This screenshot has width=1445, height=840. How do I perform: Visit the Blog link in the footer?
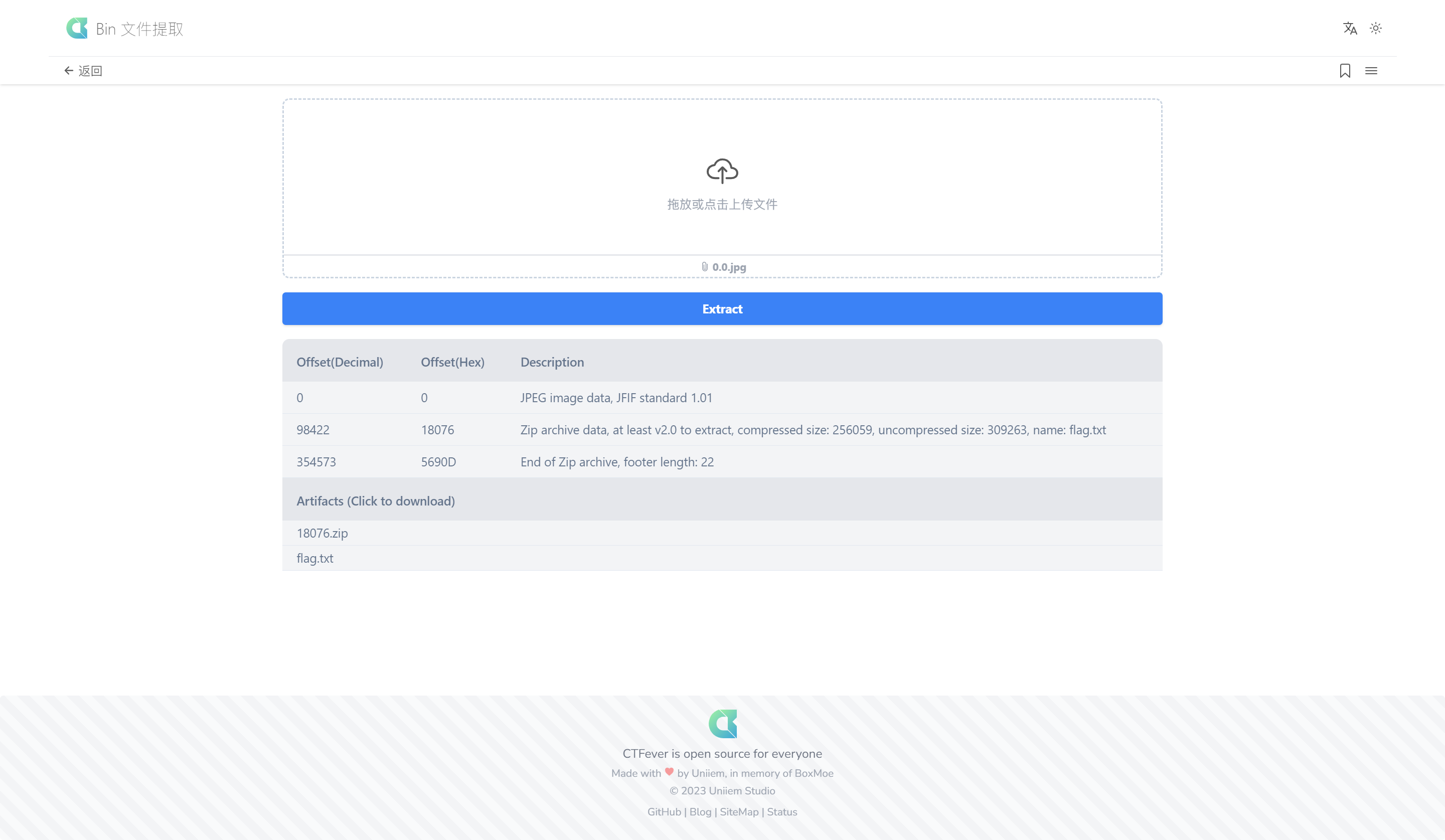point(700,811)
